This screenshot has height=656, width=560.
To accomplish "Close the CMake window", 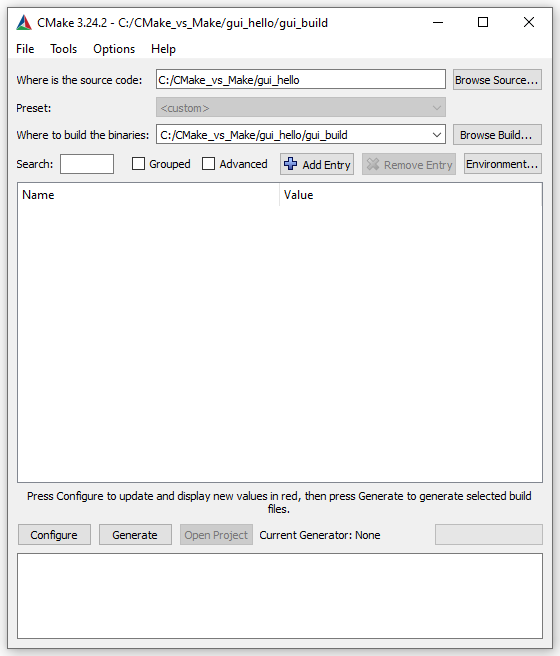I will coord(529,23).
